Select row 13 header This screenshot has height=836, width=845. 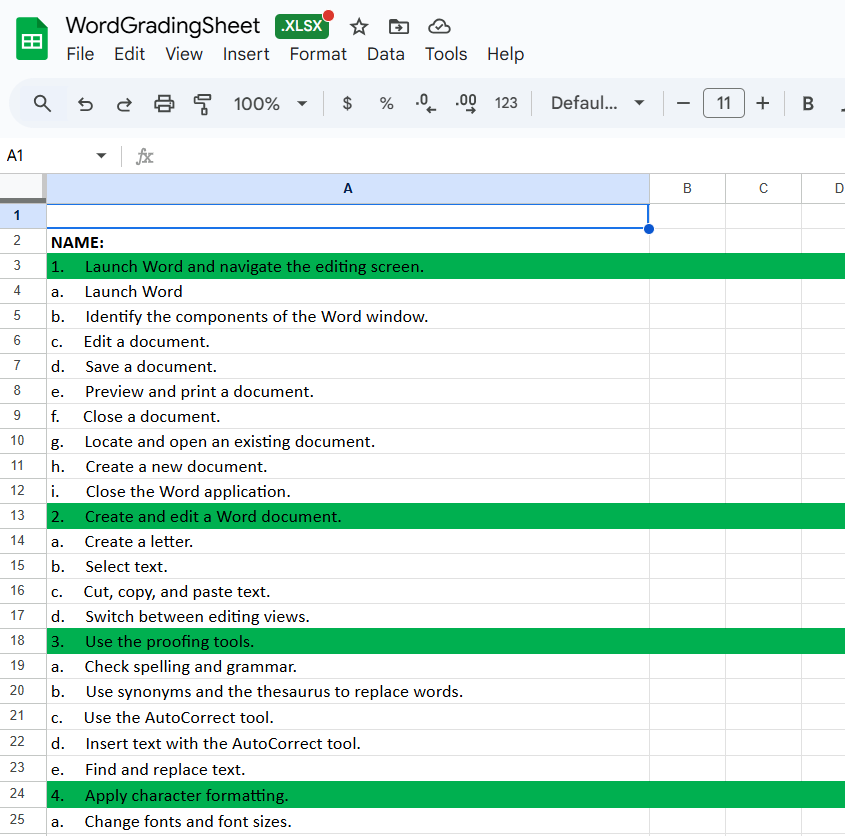[23, 516]
